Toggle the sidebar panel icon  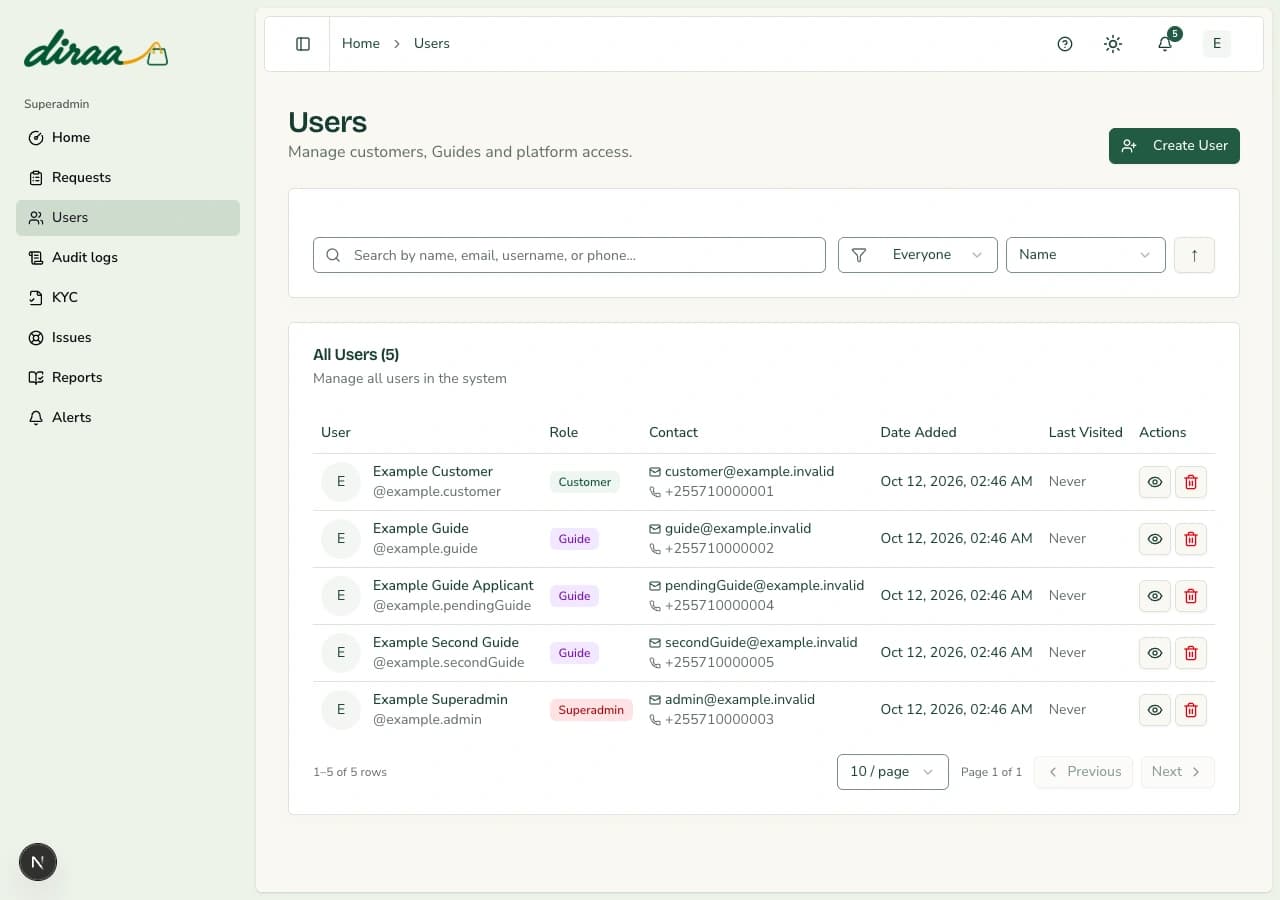point(303,44)
